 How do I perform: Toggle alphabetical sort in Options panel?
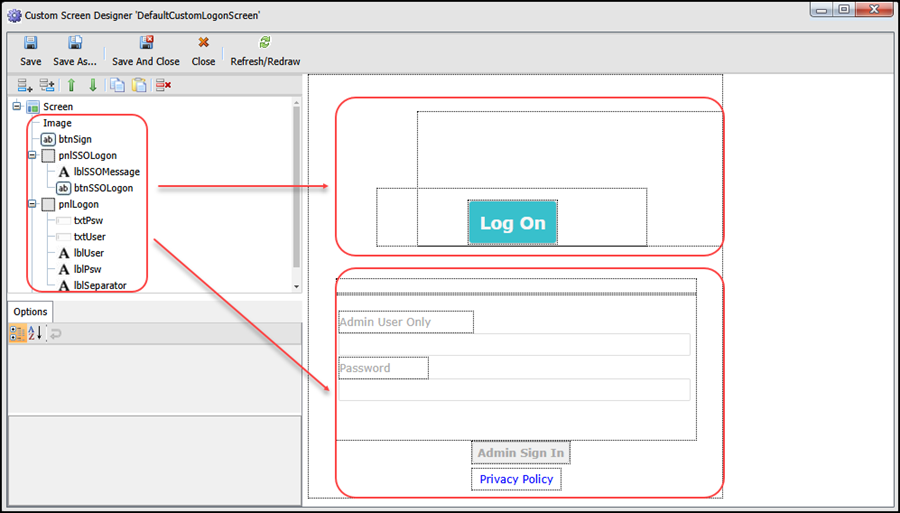point(35,333)
